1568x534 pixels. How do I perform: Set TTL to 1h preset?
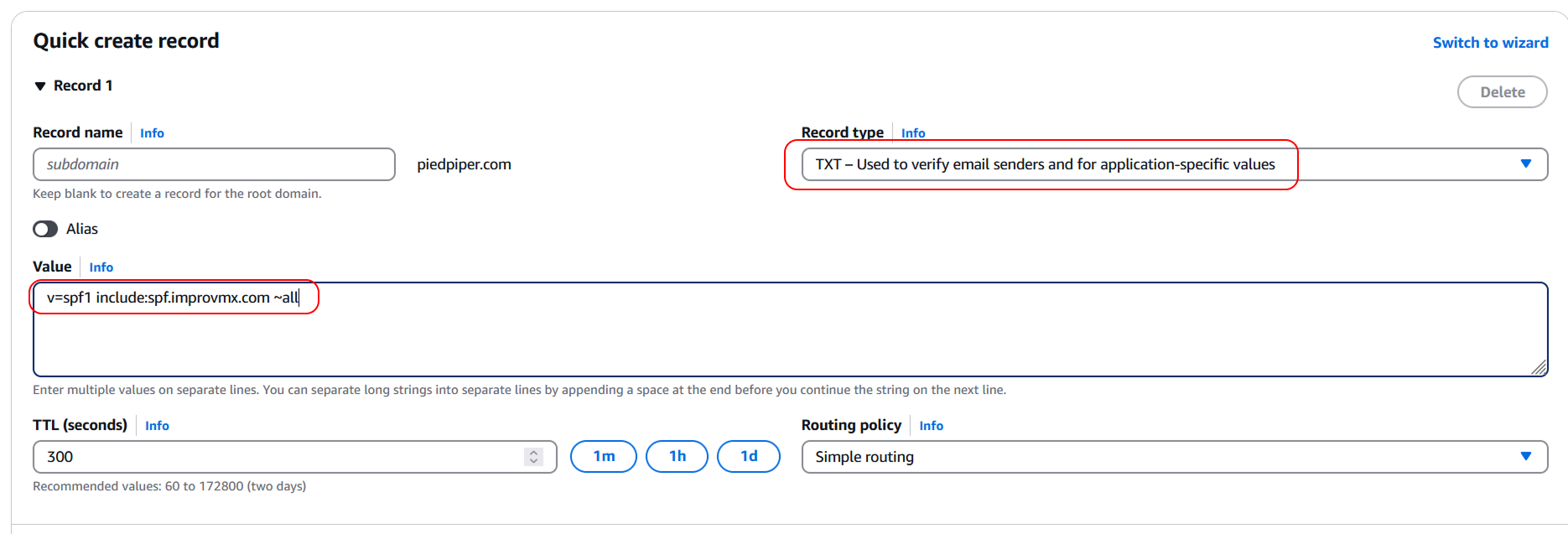pyautogui.click(x=677, y=457)
